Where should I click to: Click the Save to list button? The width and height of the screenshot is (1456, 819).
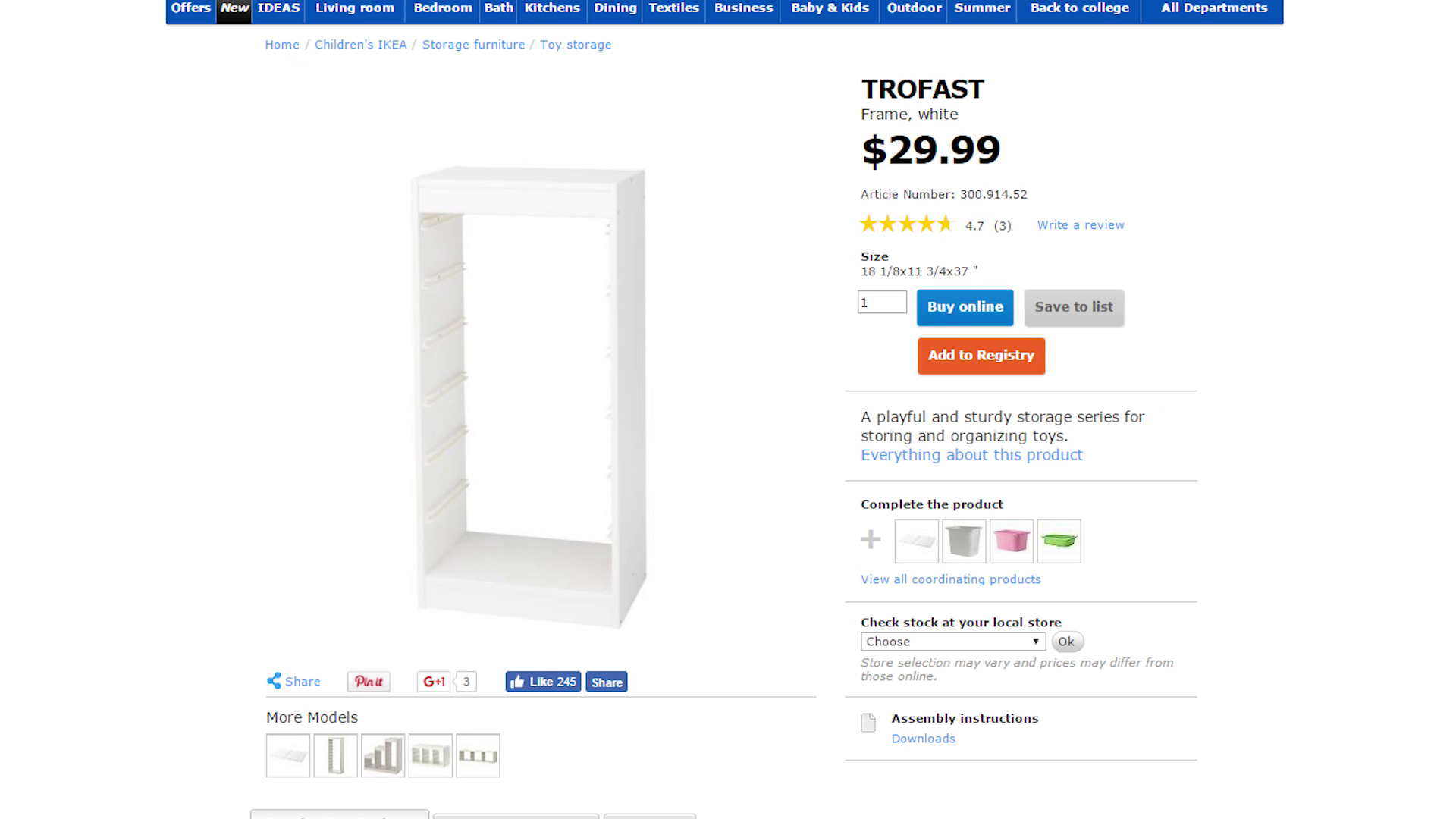point(1074,307)
